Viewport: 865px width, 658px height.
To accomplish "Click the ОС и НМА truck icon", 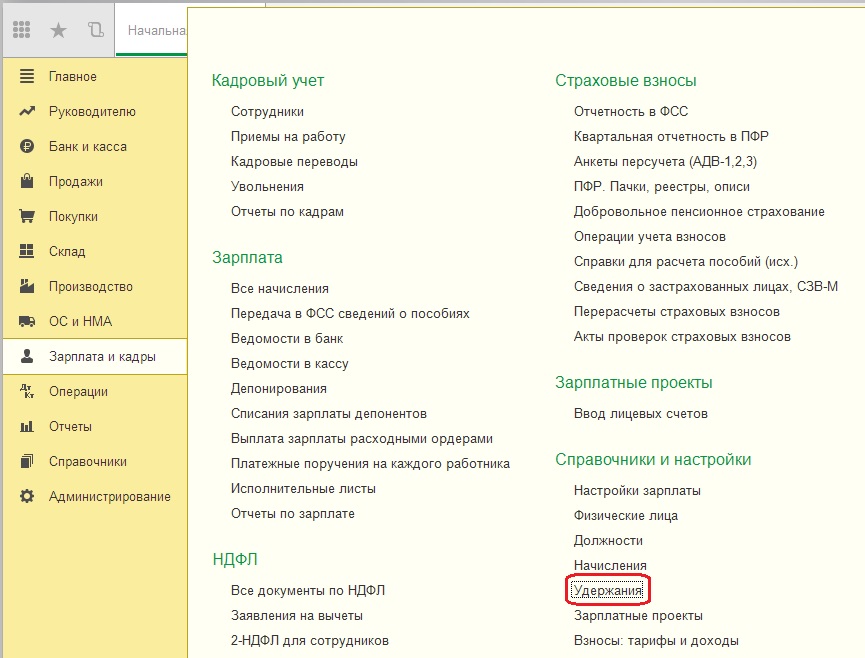I will pyautogui.click(x=26, y=321).
